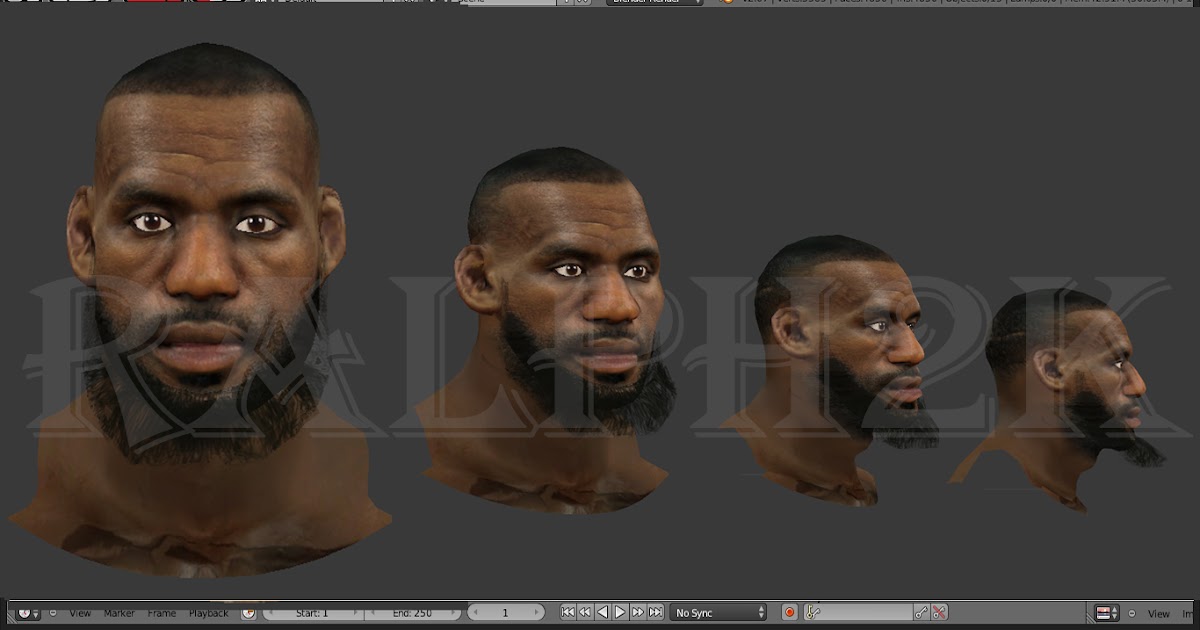Select the Jump to Start playback icon
The height and width of the screenshot is (630, 1200).
pyautogui.click(x=566, y=613)
